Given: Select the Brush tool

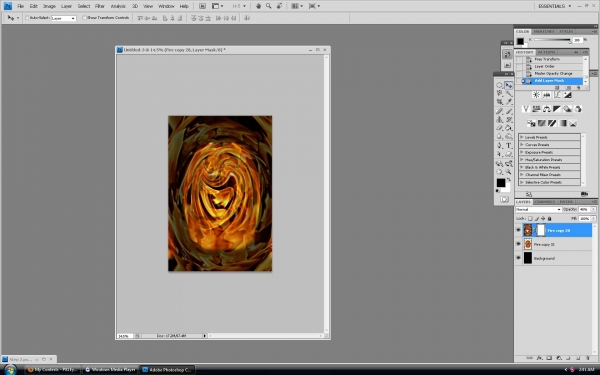Looking at the screenshot, I should [x=509, y=111].
